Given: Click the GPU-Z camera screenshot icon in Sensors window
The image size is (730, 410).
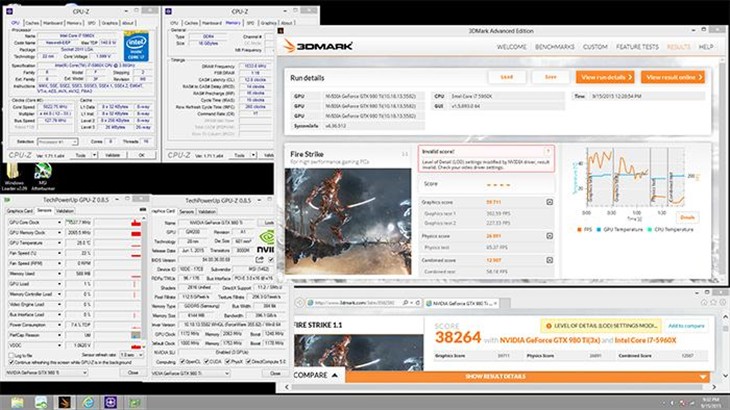Looking at the screenshot, I should [142, 210].
